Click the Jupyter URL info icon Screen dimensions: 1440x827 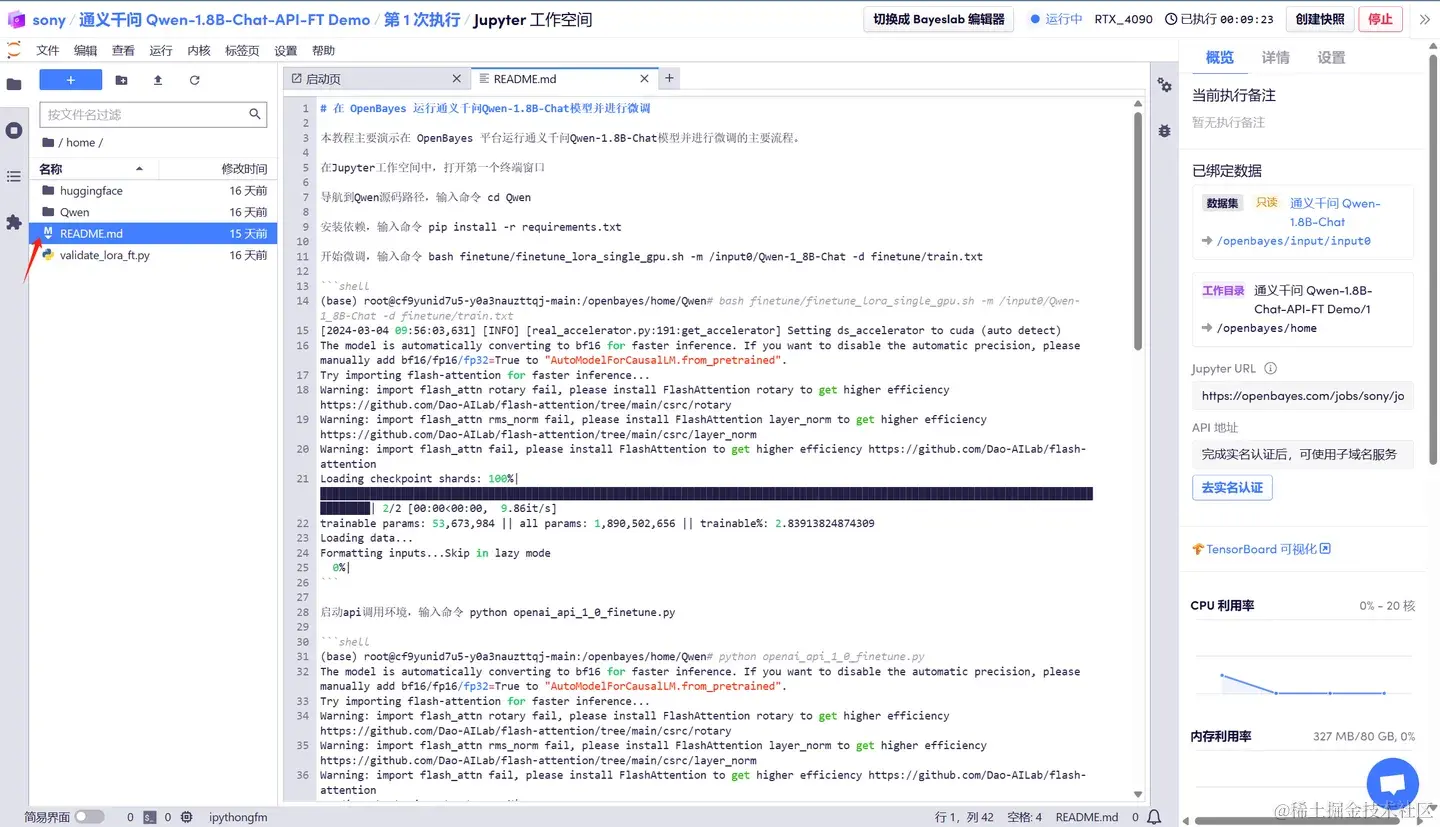coord(1271,368)
